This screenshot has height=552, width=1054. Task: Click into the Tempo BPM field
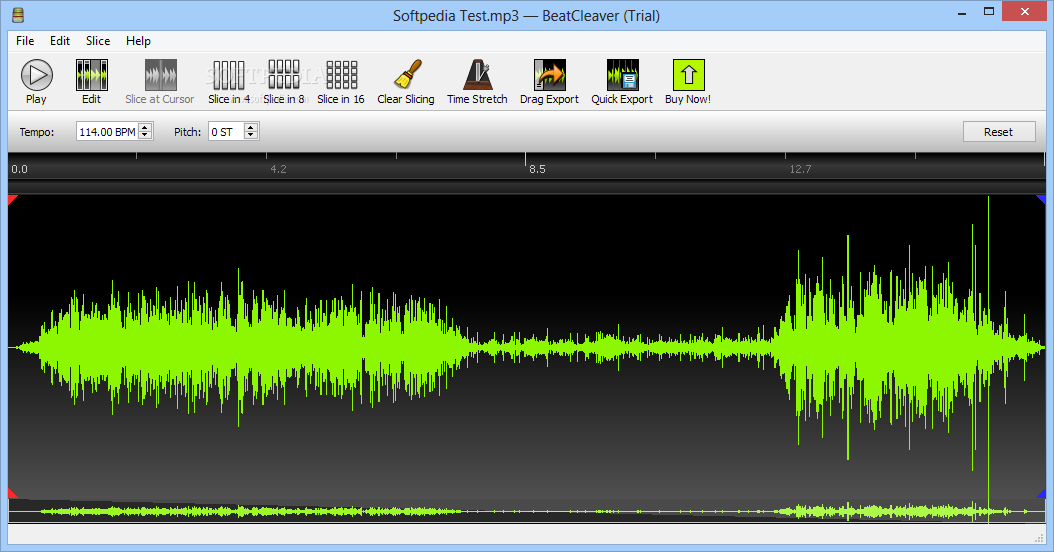coord(108,131)
